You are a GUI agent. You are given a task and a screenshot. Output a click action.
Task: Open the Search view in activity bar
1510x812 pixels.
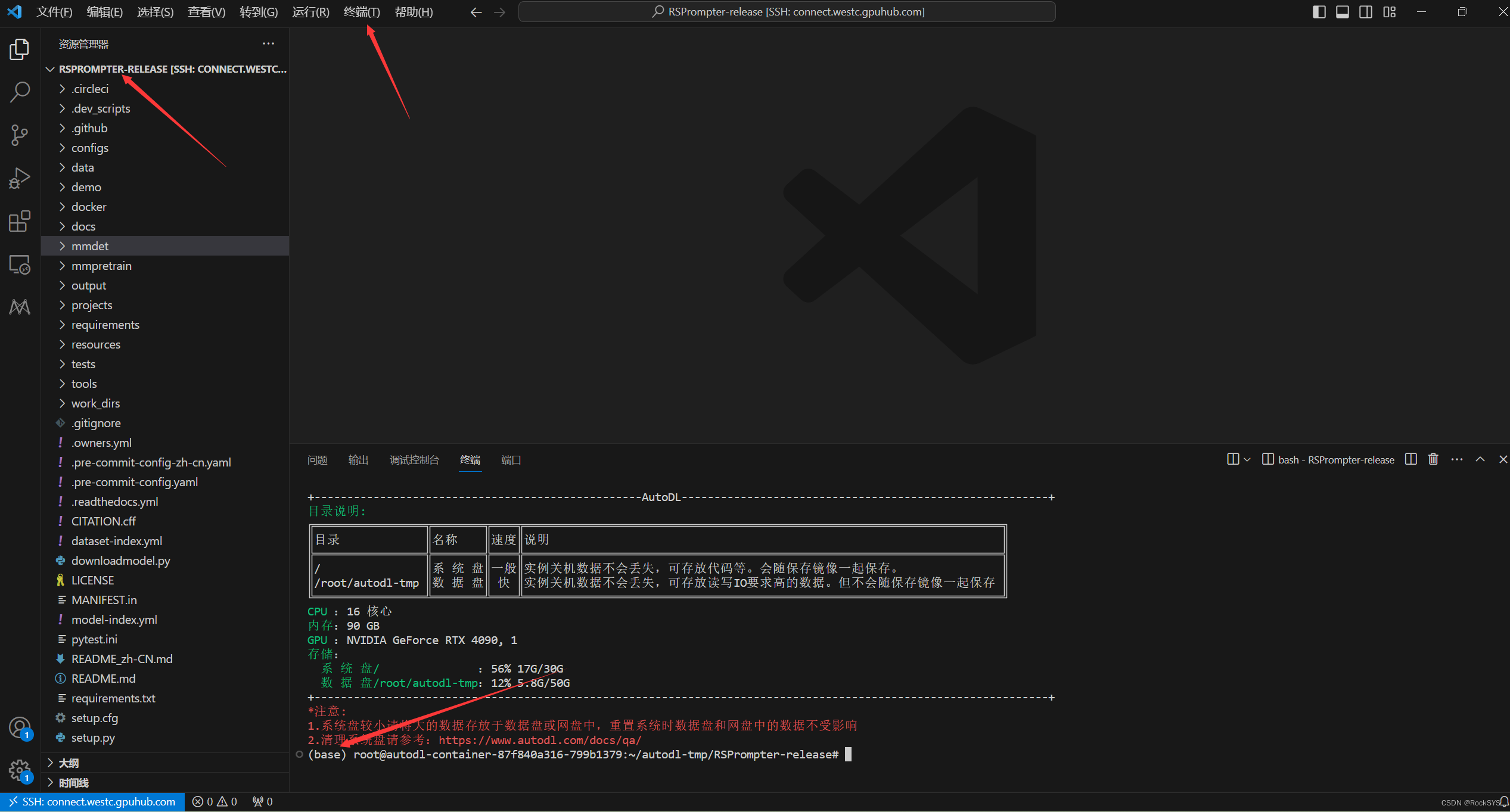coord(20,92)
